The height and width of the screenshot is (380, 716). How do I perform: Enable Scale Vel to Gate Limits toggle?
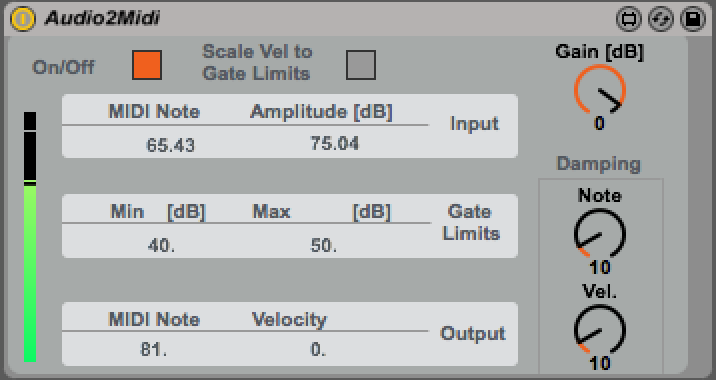(x=361, y=65)
